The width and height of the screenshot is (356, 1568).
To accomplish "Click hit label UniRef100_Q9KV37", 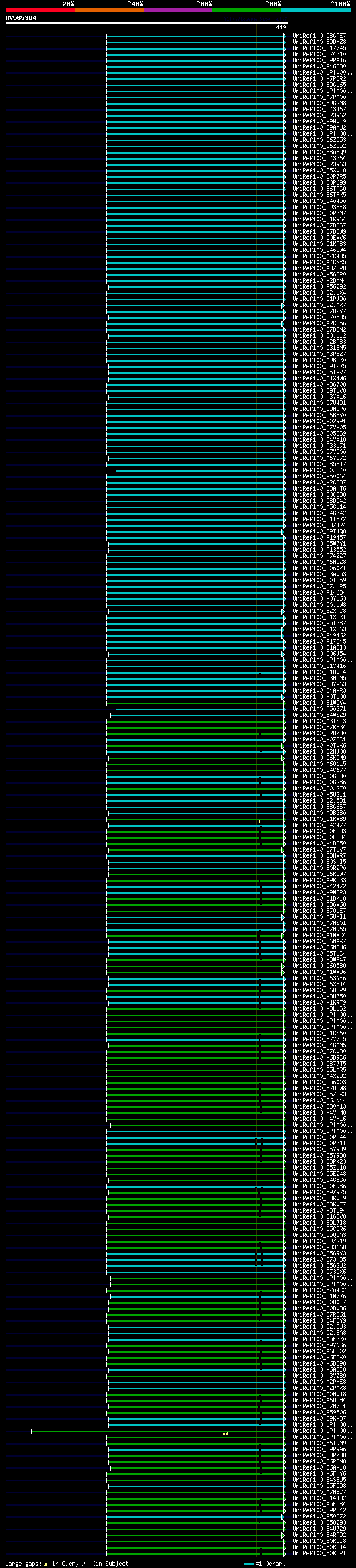I will 319,1418.
